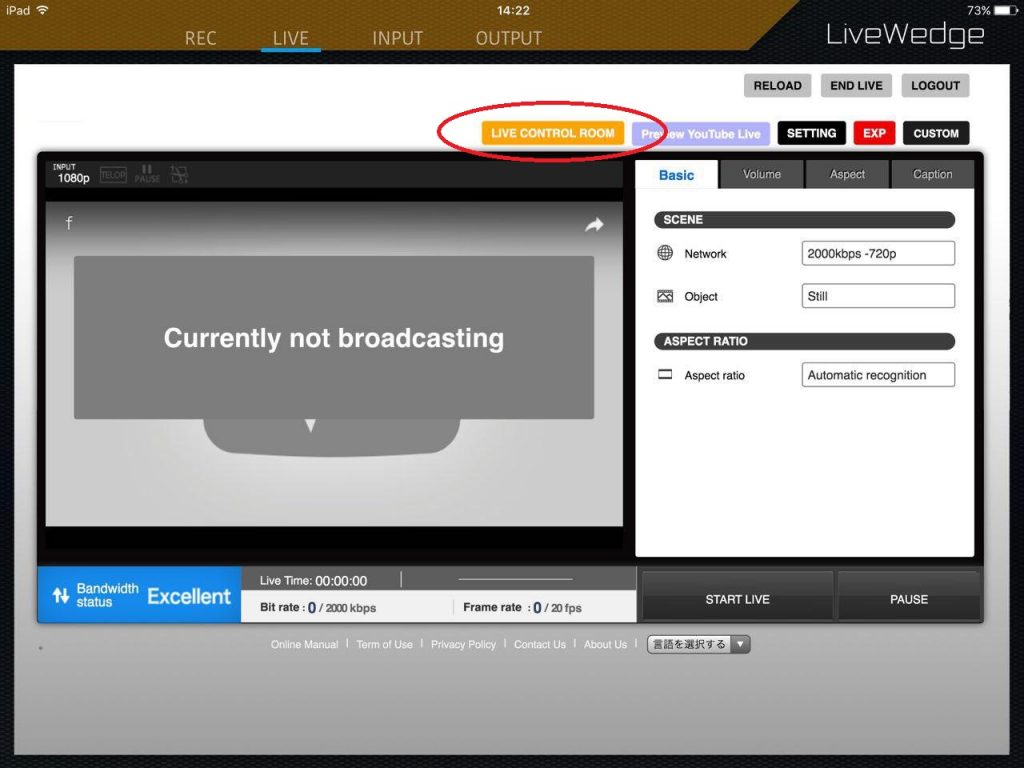Open the Contact Us link

coord(539,645)
